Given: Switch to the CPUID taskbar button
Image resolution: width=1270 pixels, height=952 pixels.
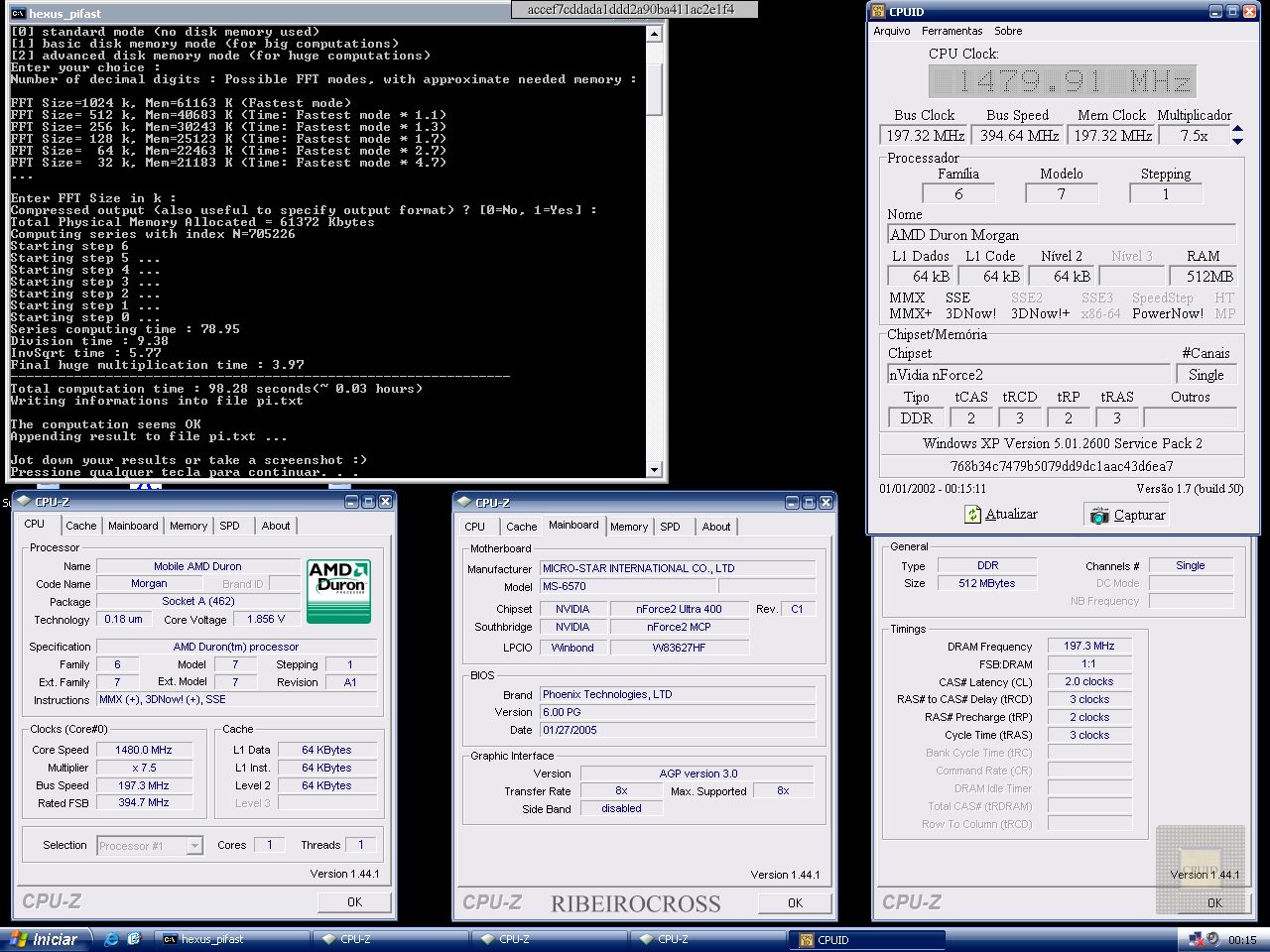Looking at the screenshot, I should click(865, 939).
